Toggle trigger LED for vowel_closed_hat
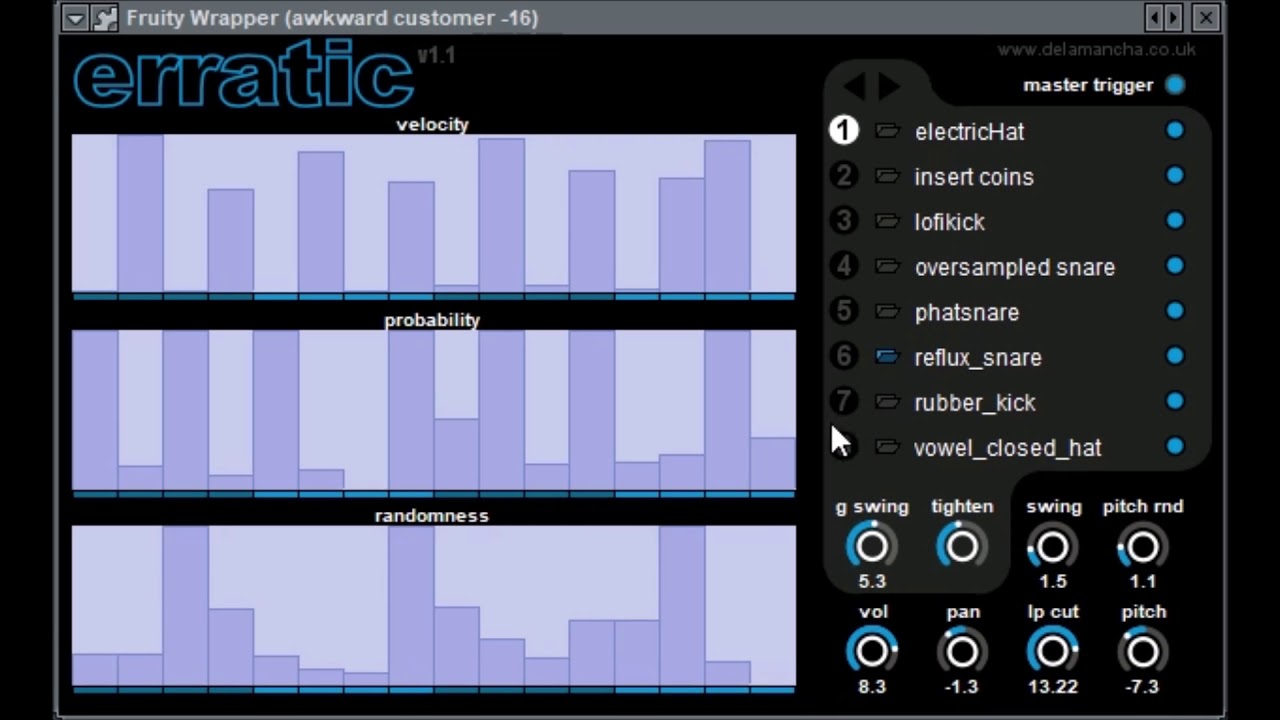Screen dimensions: 1280x720 (1175, 446)
